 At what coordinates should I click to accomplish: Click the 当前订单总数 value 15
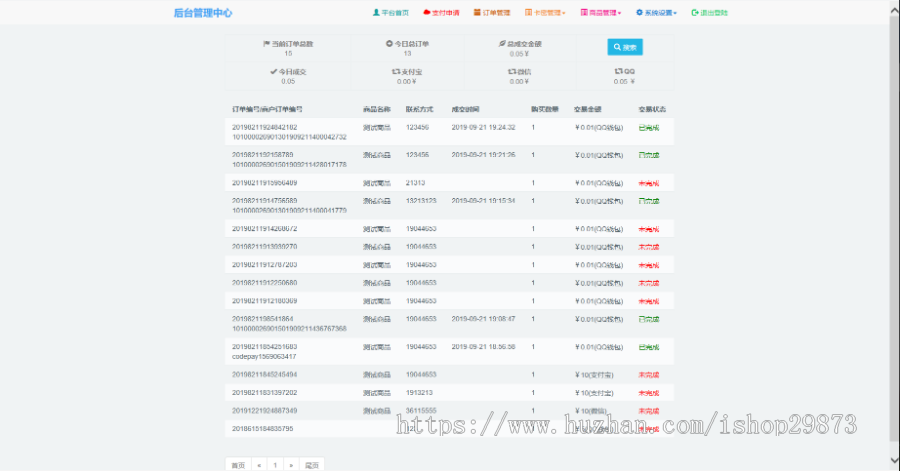tap(288, 53)
